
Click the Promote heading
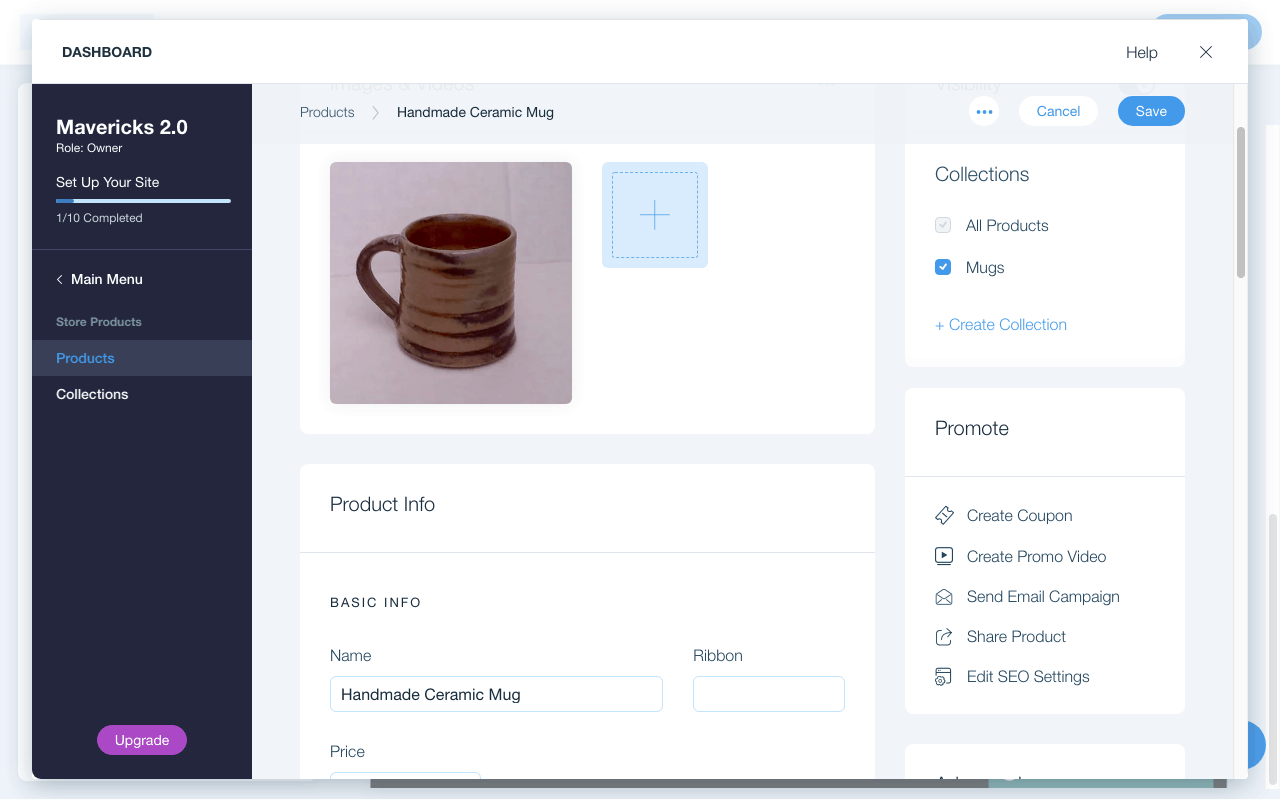972,429
